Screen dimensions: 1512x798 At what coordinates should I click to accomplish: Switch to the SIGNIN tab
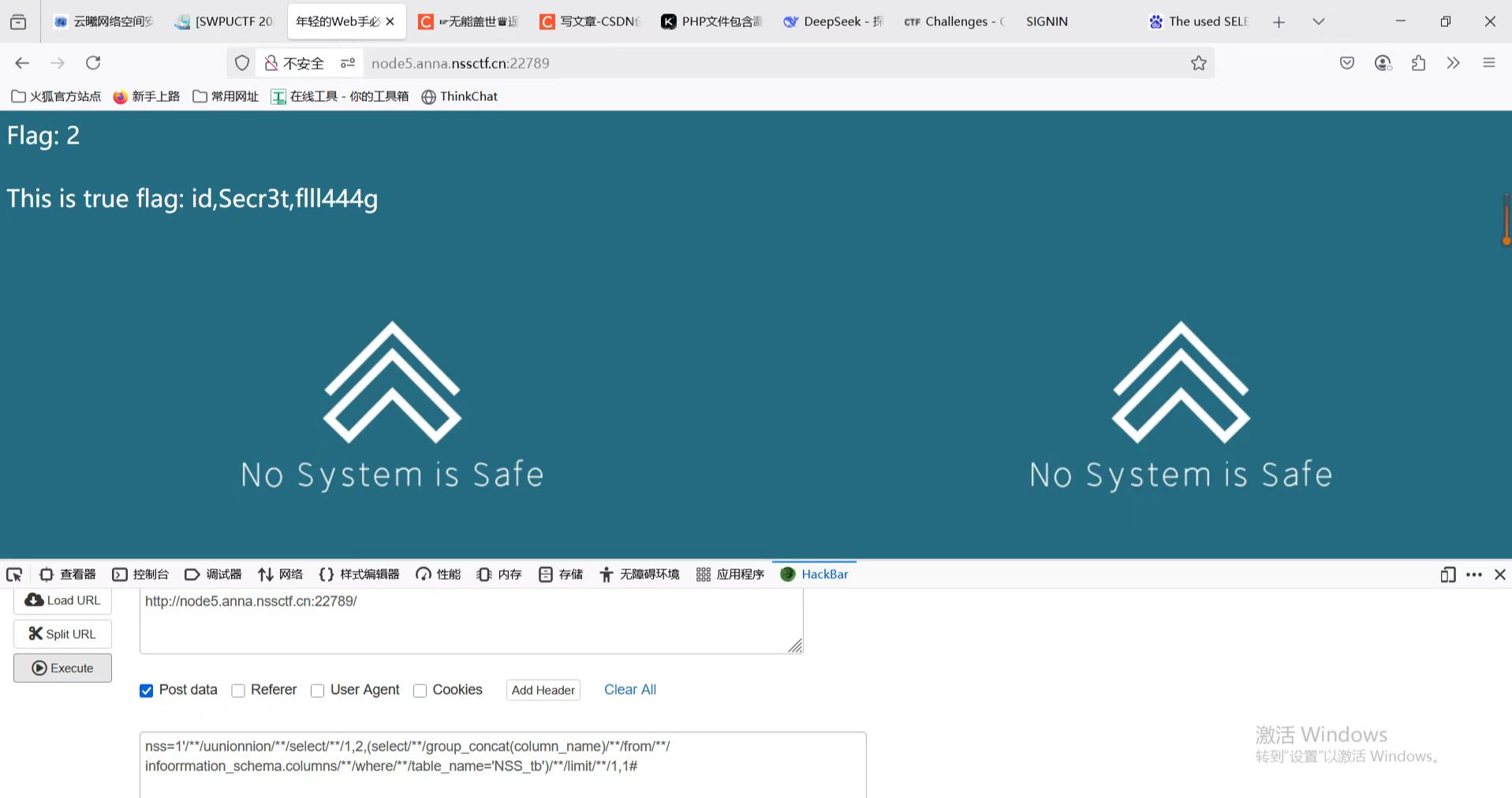click(1077, 22)
